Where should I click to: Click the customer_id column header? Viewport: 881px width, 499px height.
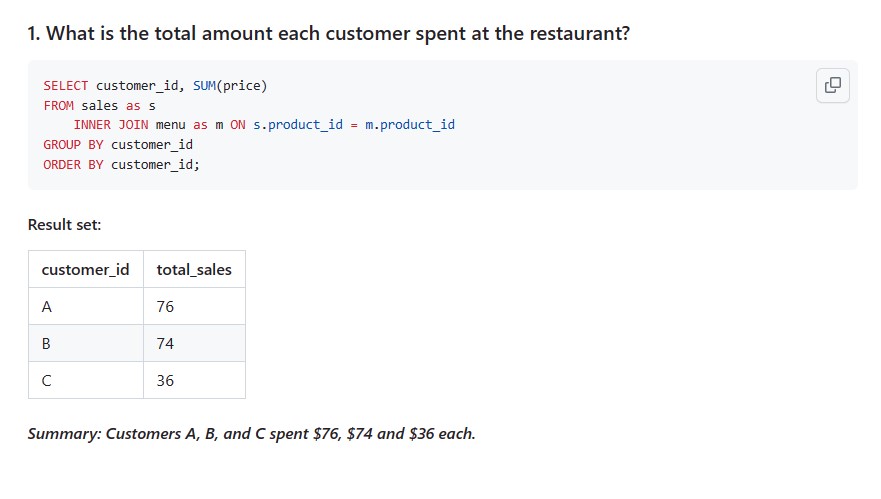click(85, 270)
